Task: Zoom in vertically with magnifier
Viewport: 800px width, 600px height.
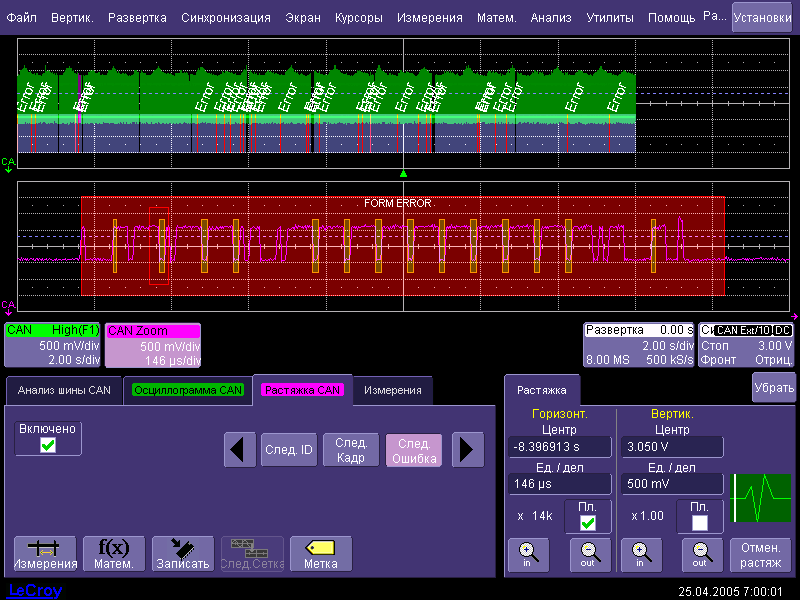Action: pyautogui.click(x=640, y=554)
